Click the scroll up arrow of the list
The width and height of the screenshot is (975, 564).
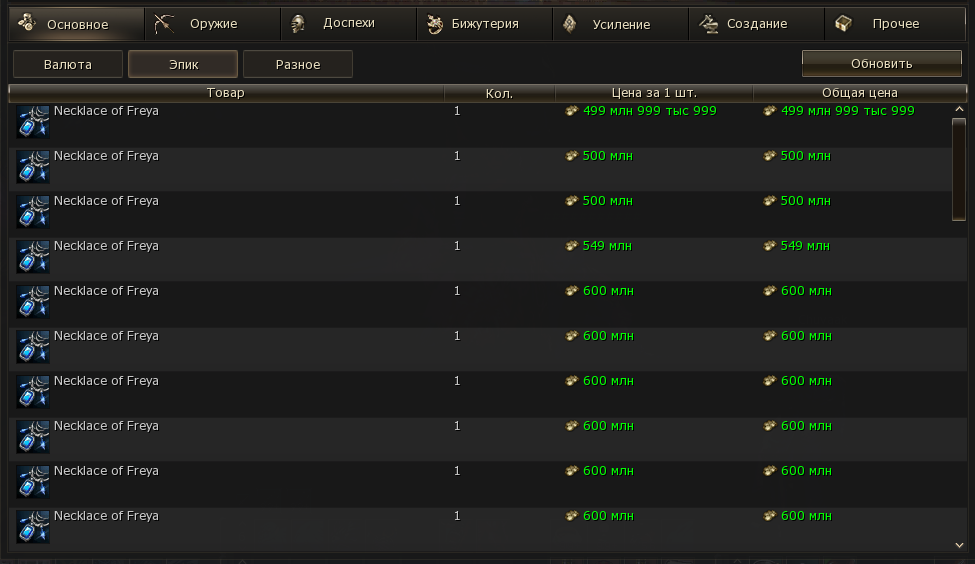click(960, 109)
